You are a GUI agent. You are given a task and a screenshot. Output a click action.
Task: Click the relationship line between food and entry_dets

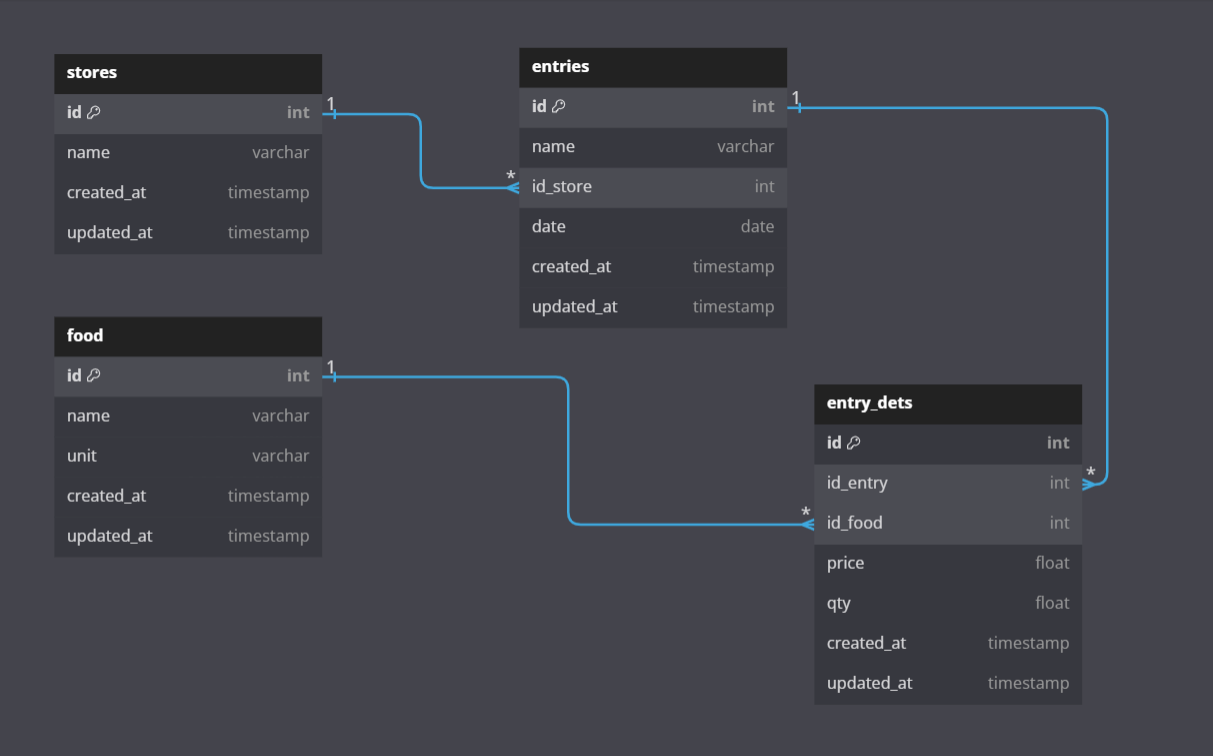pos(568,450)
